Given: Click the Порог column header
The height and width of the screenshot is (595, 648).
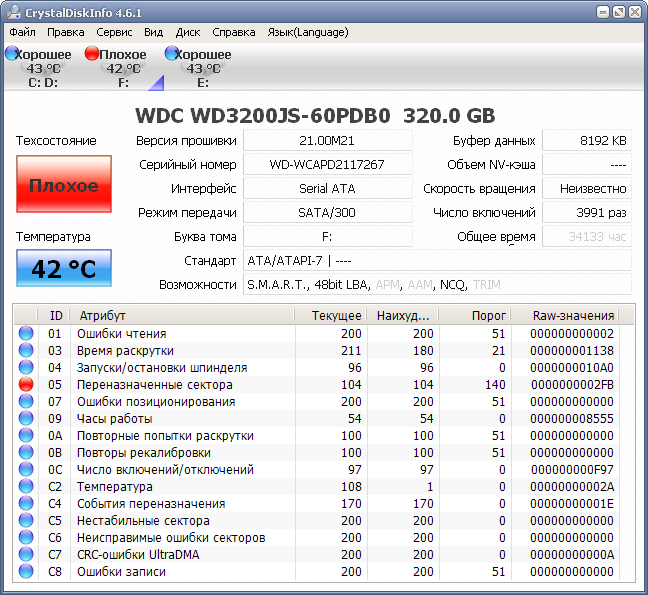Looking at the screenshot, I should tap(475, 315).
